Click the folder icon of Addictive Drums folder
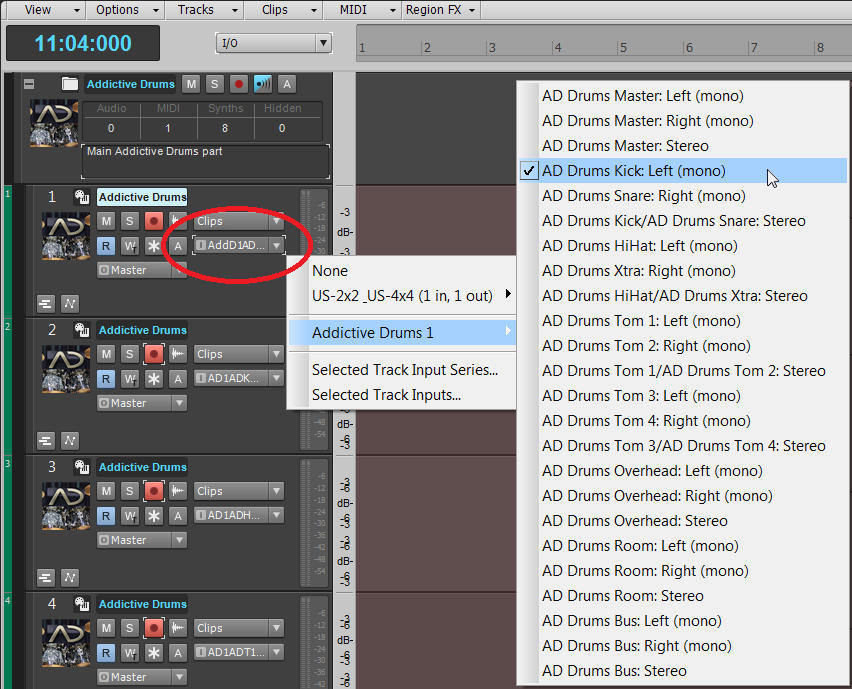Screen dimensions: 852x689 70,84
